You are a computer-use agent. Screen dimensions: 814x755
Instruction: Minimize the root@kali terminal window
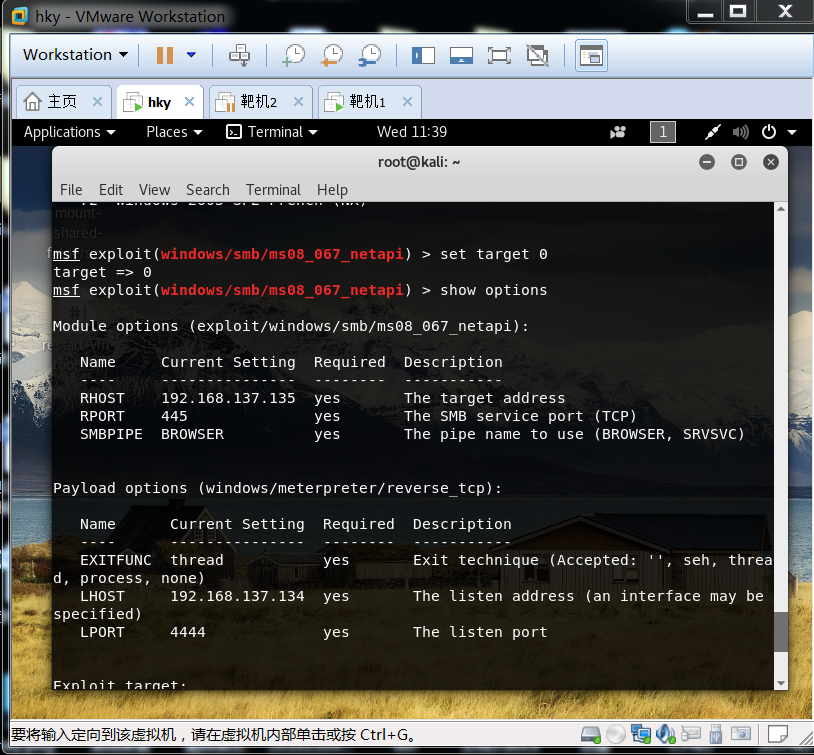tap(707, 162)
